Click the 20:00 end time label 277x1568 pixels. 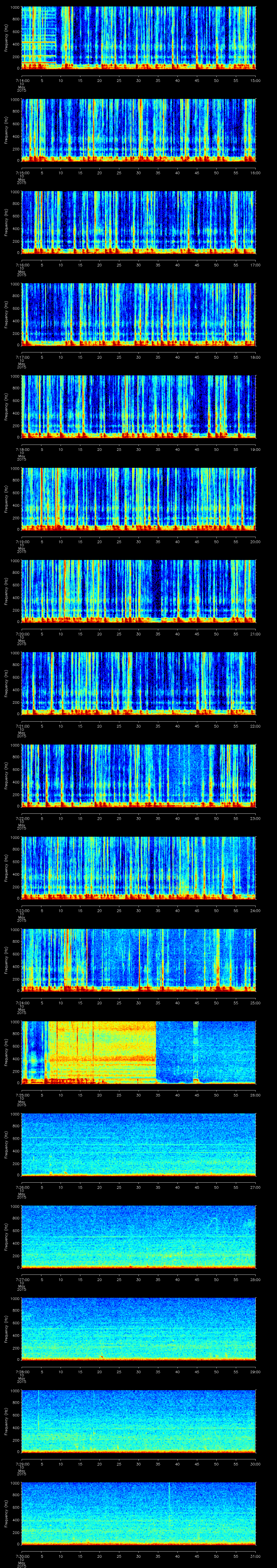256,542
